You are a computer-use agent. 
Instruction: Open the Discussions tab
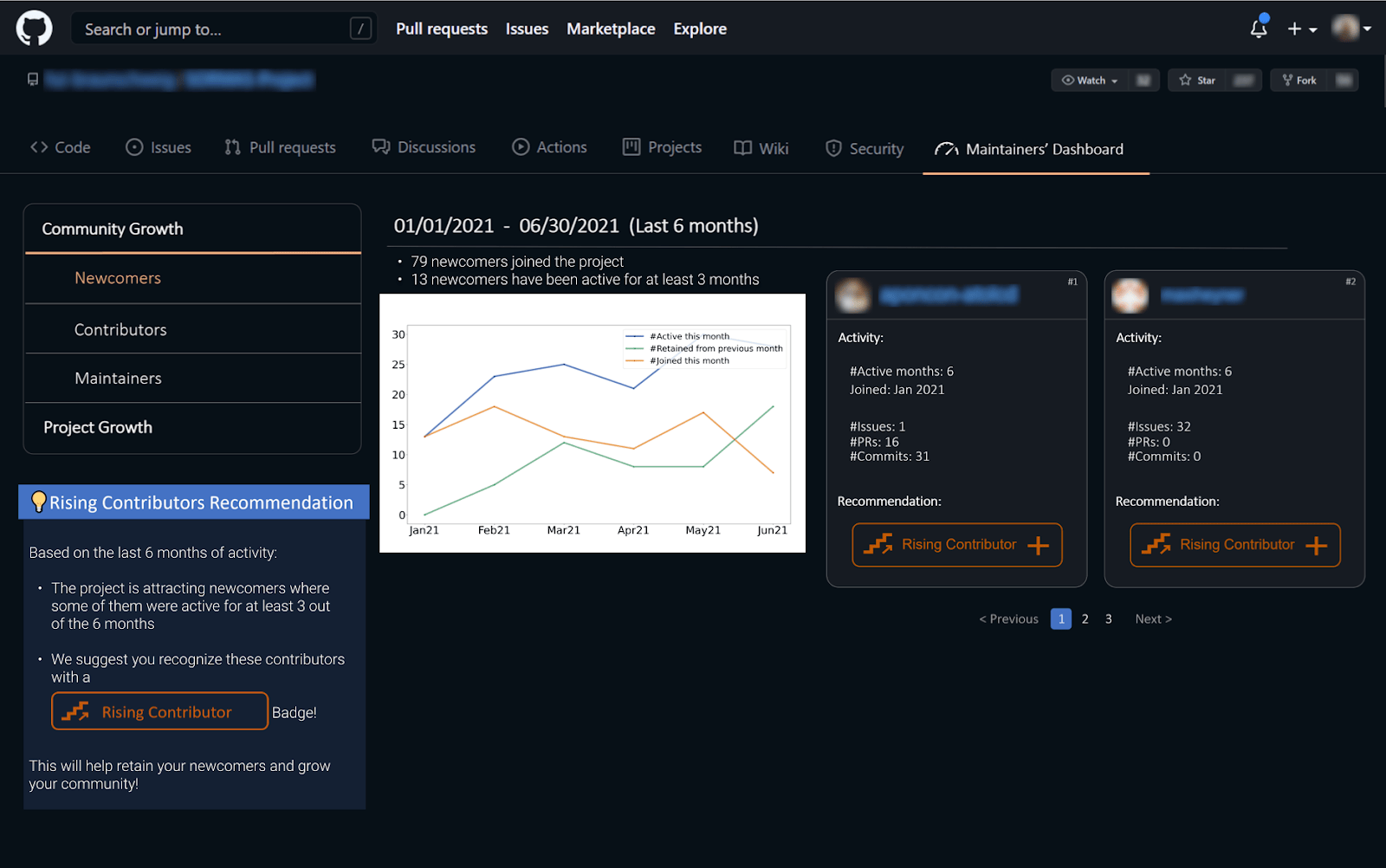click(424, 147)
